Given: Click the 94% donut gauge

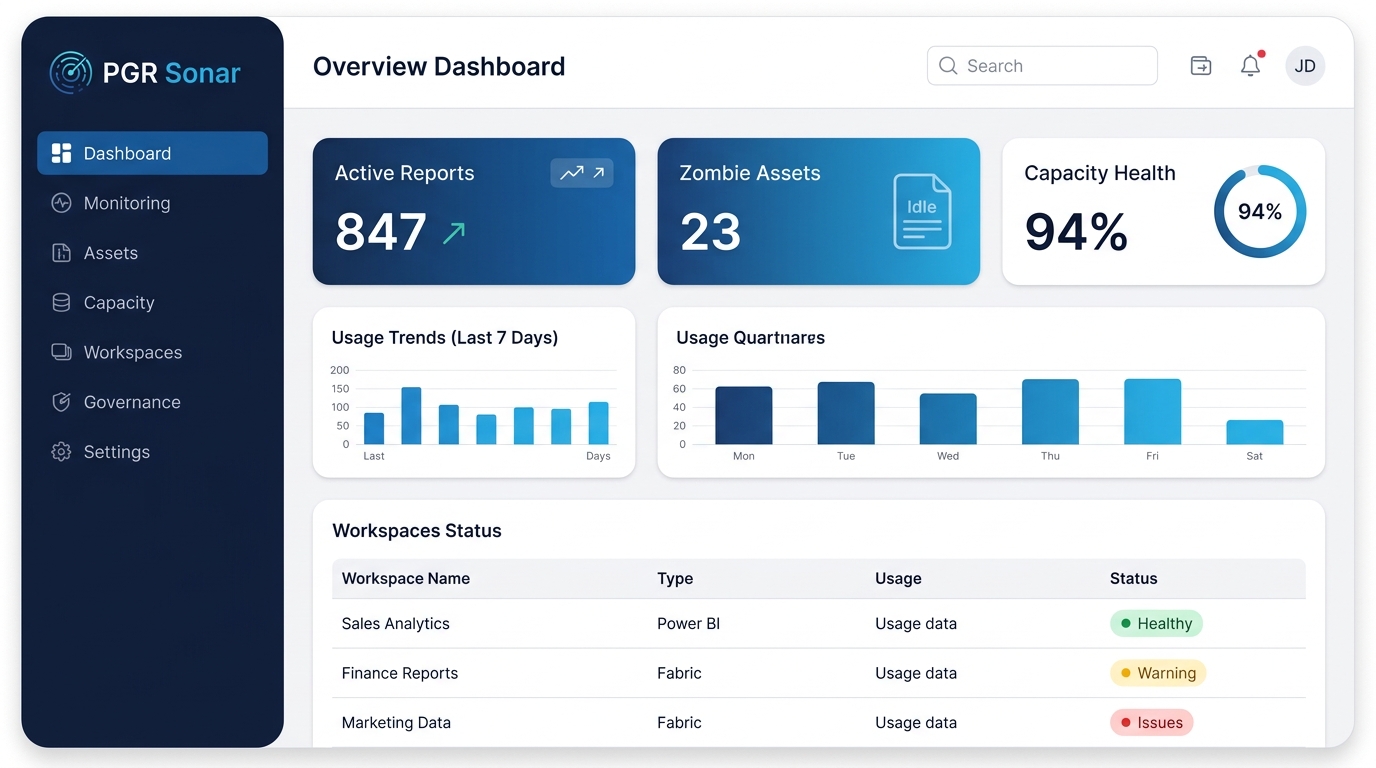Looking at the screenshot, I should tap(1260, 211).
